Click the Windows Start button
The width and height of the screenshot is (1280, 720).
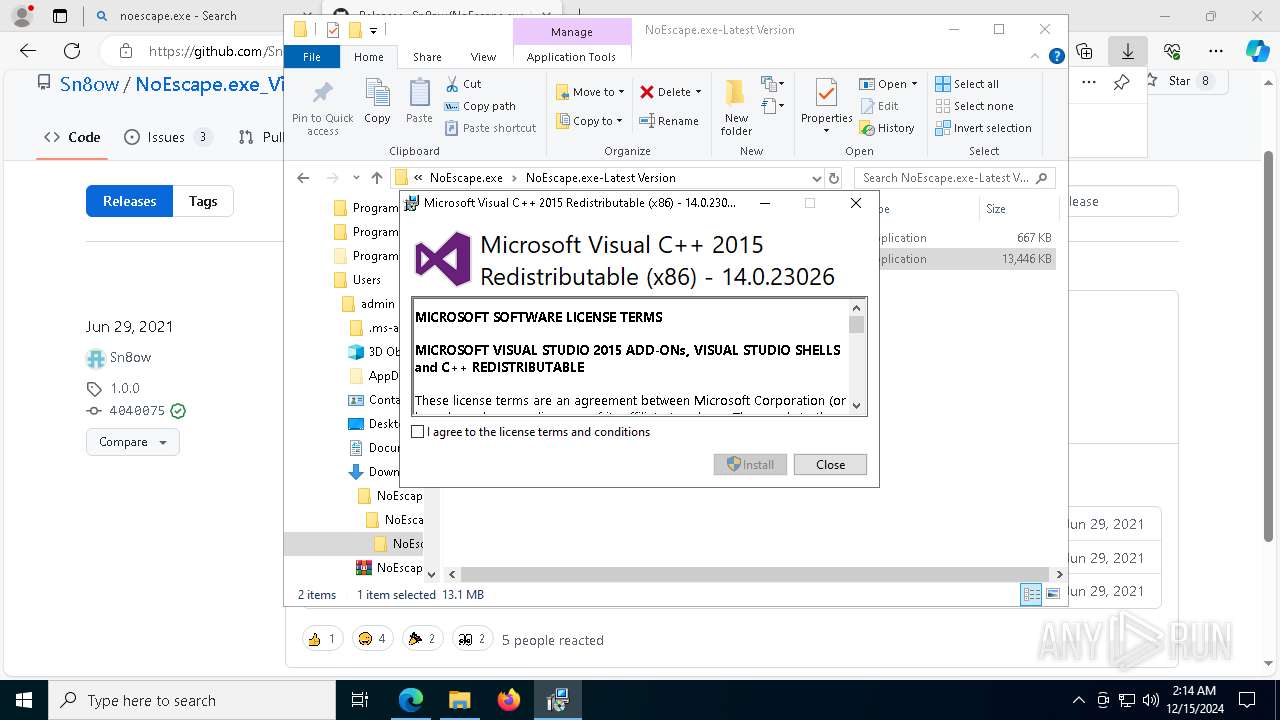(23, 700)
